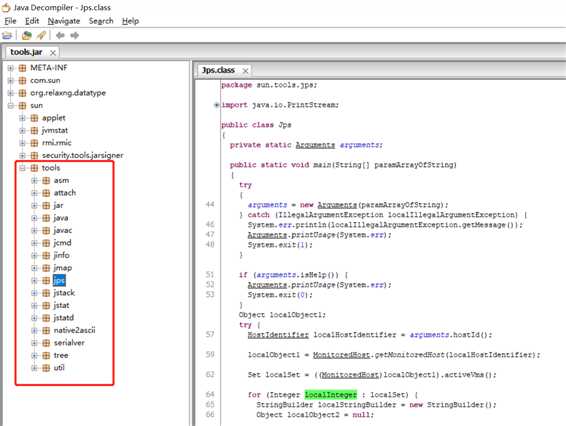Select the security.tools.jarsigner tree item
566x426 pixels.
coord(83,156)
